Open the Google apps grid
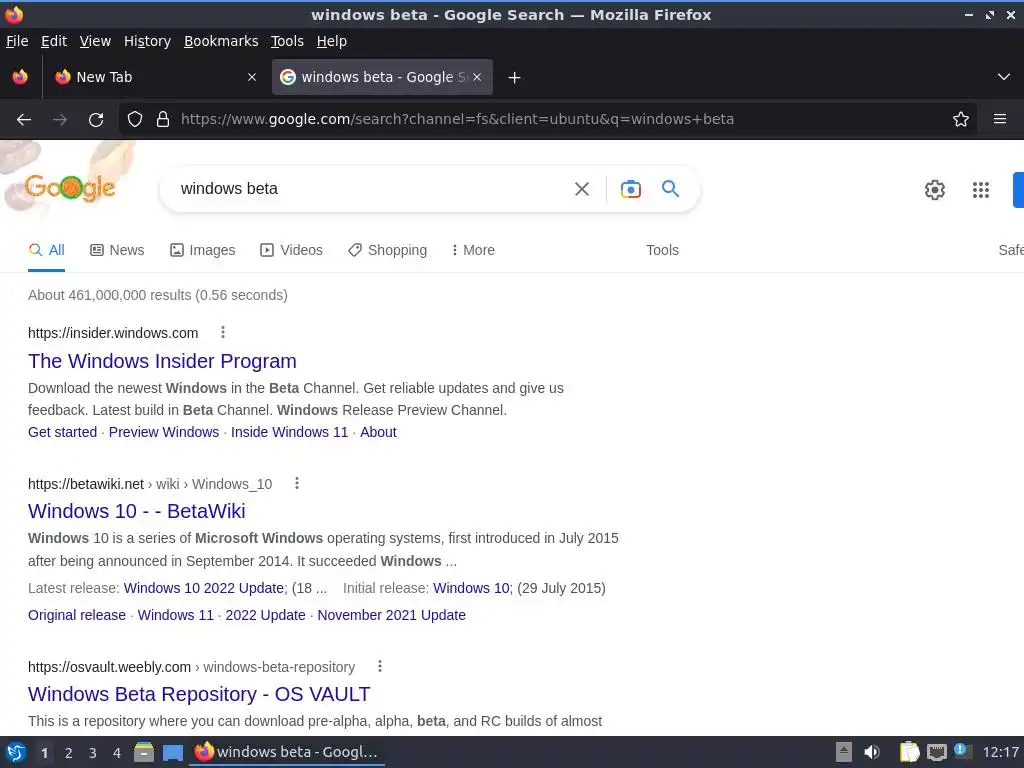1024x768 pixels. coord(981,189)
